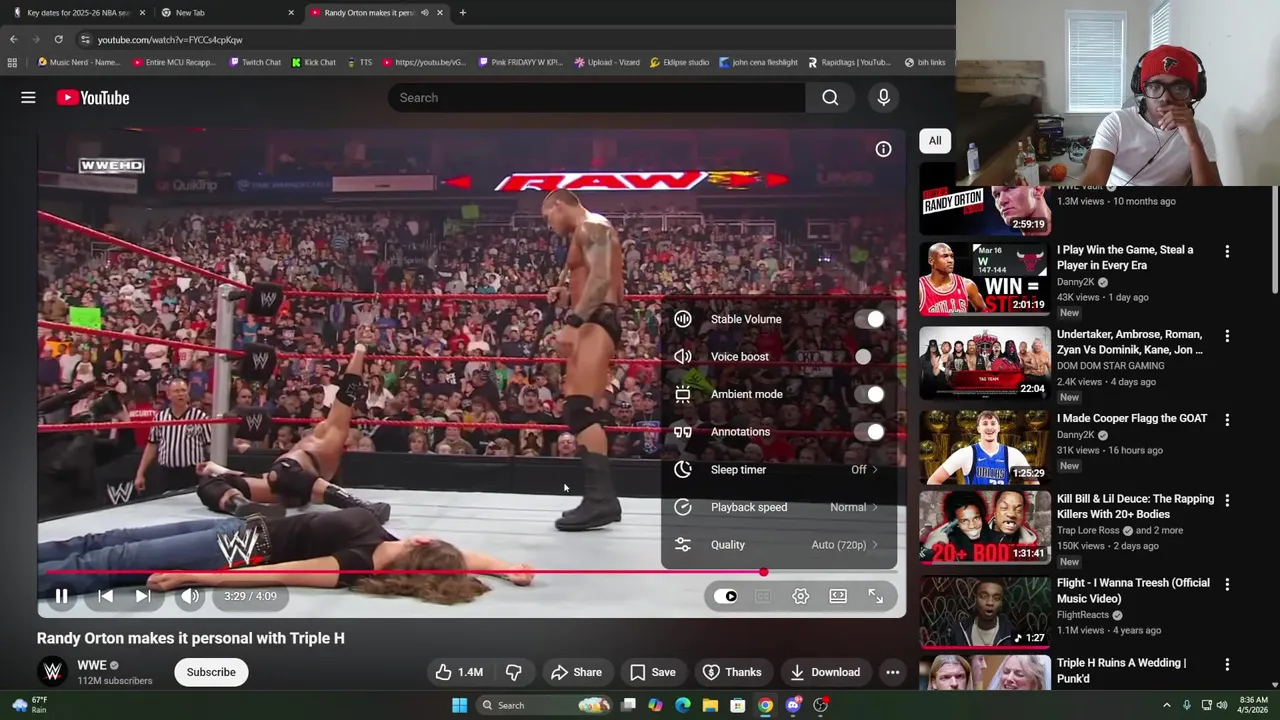The image size is (1280, 720).
Task: Close the player settings gear menu
Action: tap(800, 596)
